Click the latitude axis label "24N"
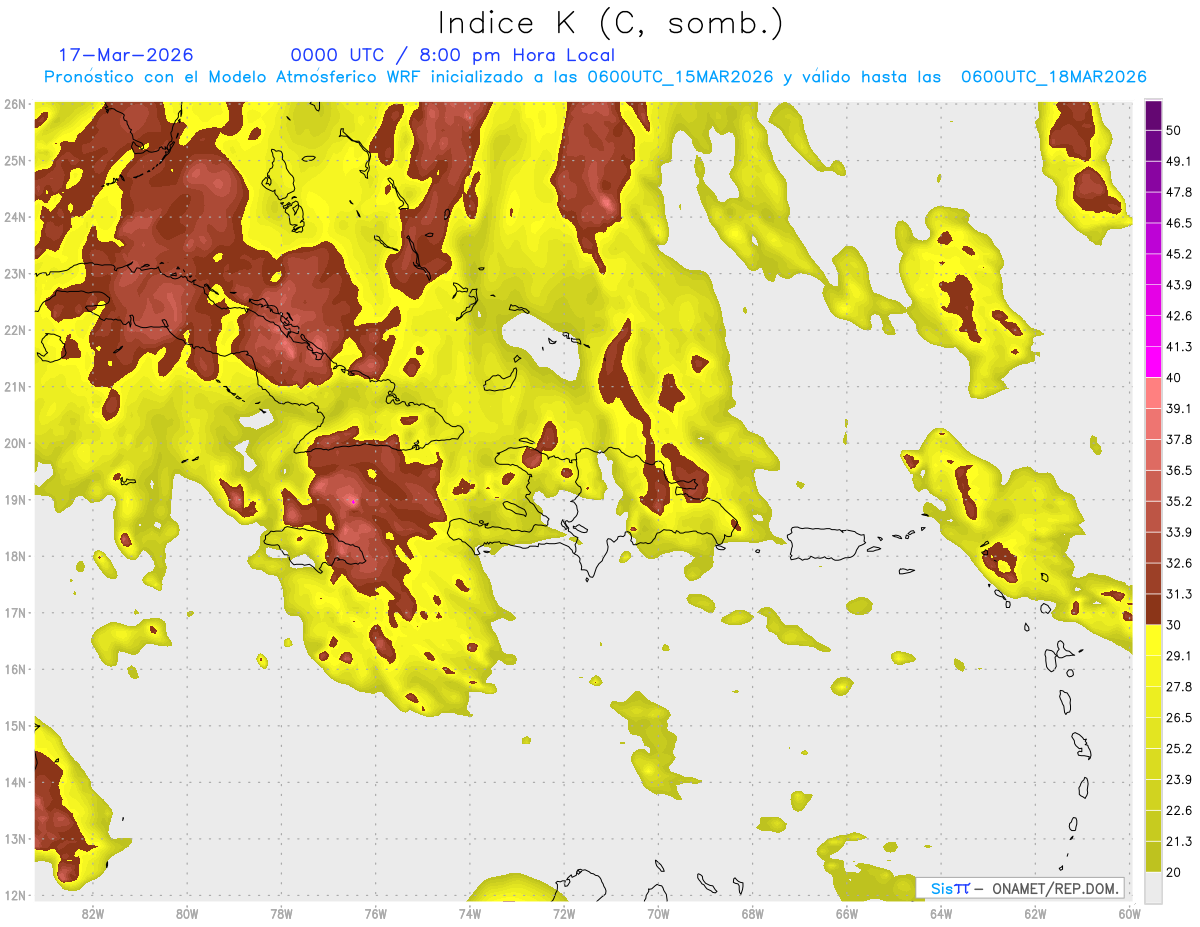The width and height of the screenshot is (1200, 927). pos(16,217)
